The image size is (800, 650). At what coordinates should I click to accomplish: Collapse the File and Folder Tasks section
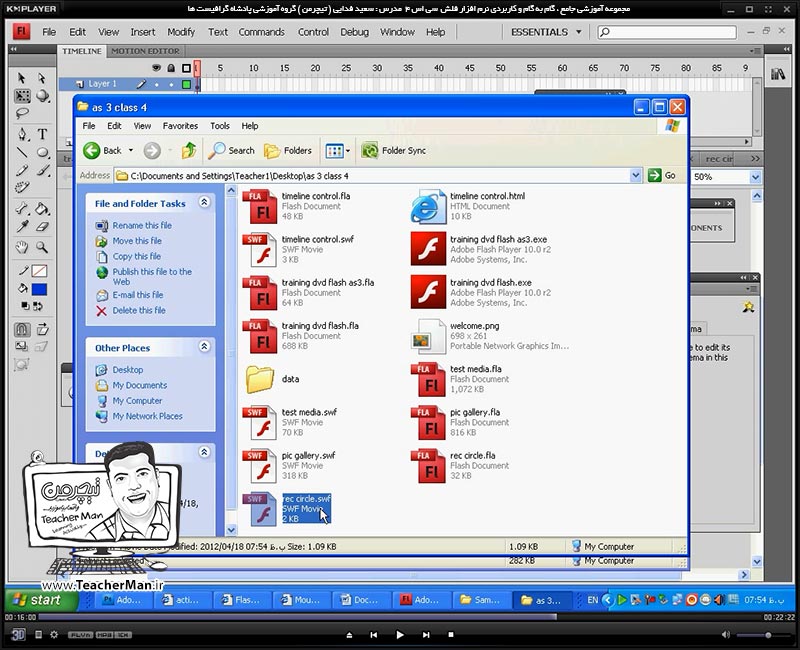(x=204, y=202)
